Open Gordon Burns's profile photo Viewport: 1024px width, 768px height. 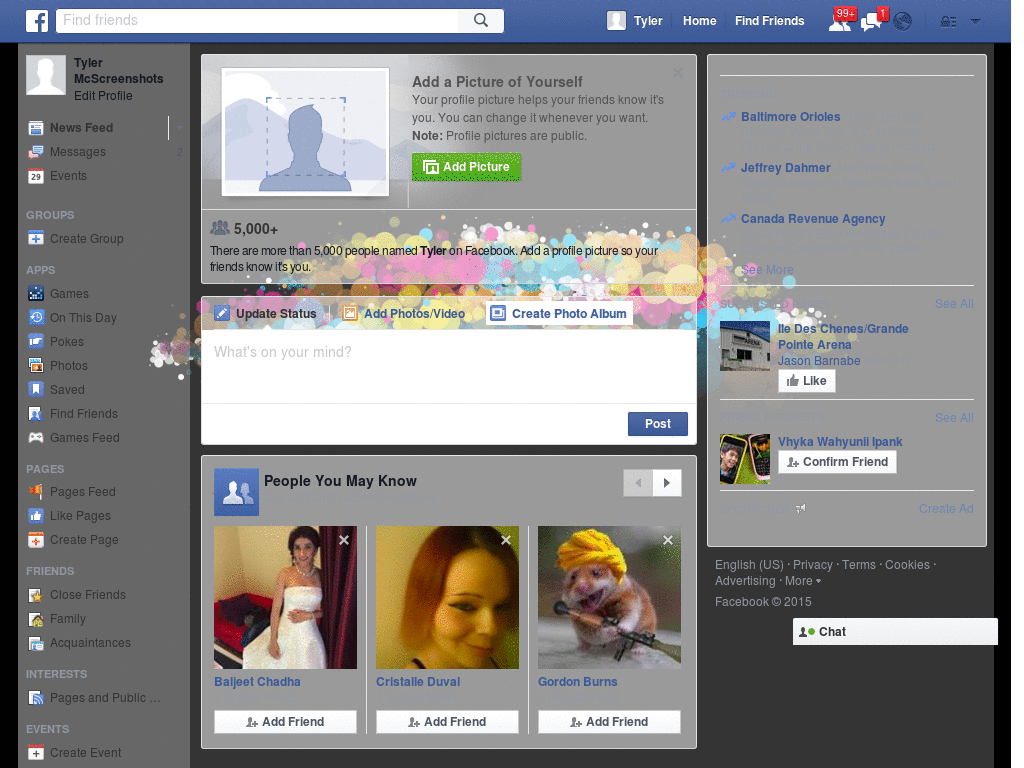click(x=609, y=598)
